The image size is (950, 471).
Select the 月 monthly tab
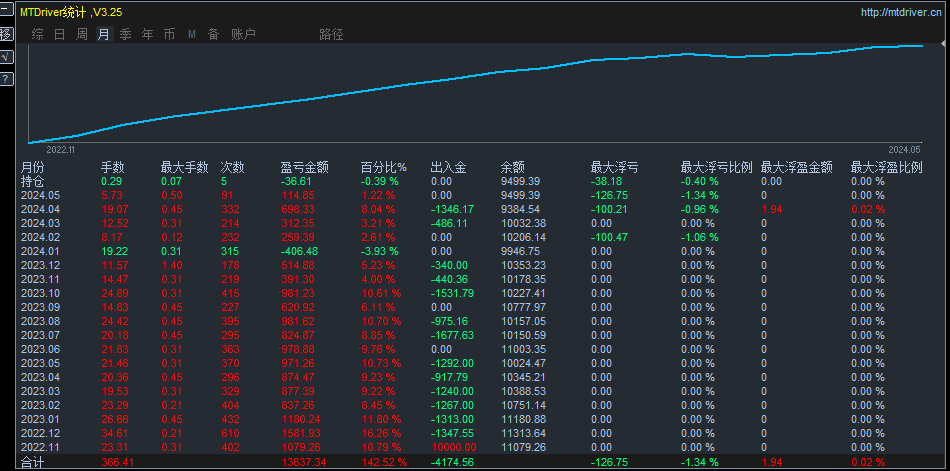104,35
